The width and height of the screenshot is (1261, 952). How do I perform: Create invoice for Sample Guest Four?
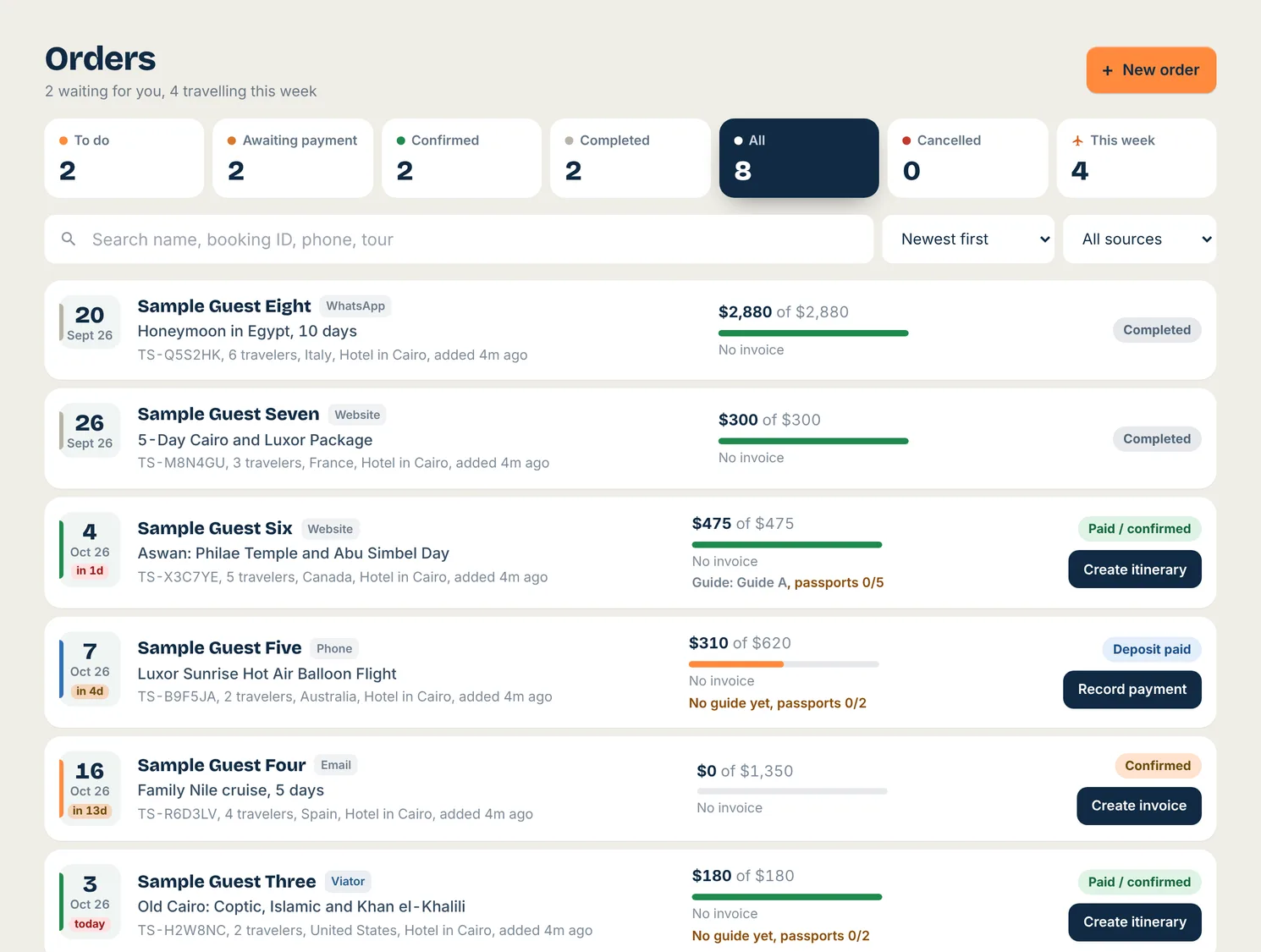pos(1139,806)
